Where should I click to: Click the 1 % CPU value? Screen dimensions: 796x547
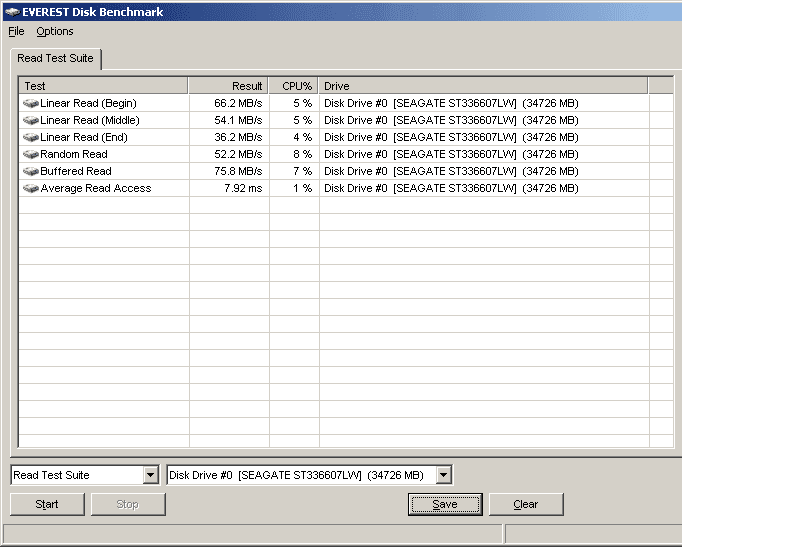(303, 188)
